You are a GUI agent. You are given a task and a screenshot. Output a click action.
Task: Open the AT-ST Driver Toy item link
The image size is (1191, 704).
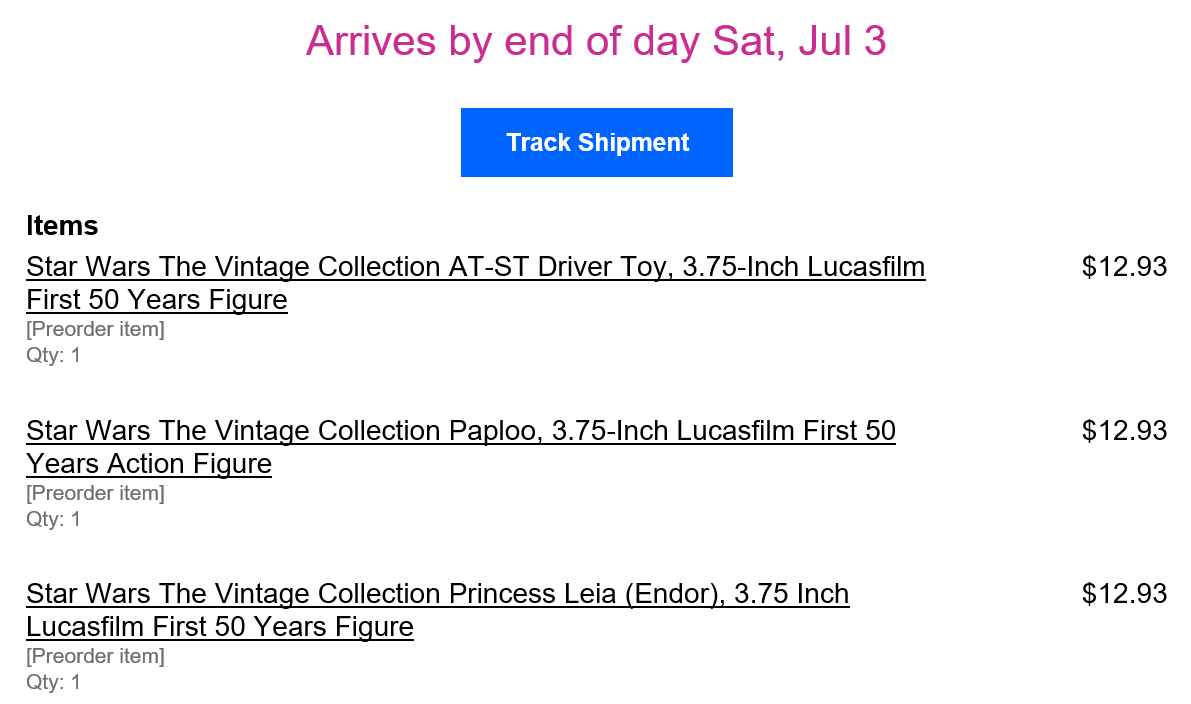[x=475, y=268]
